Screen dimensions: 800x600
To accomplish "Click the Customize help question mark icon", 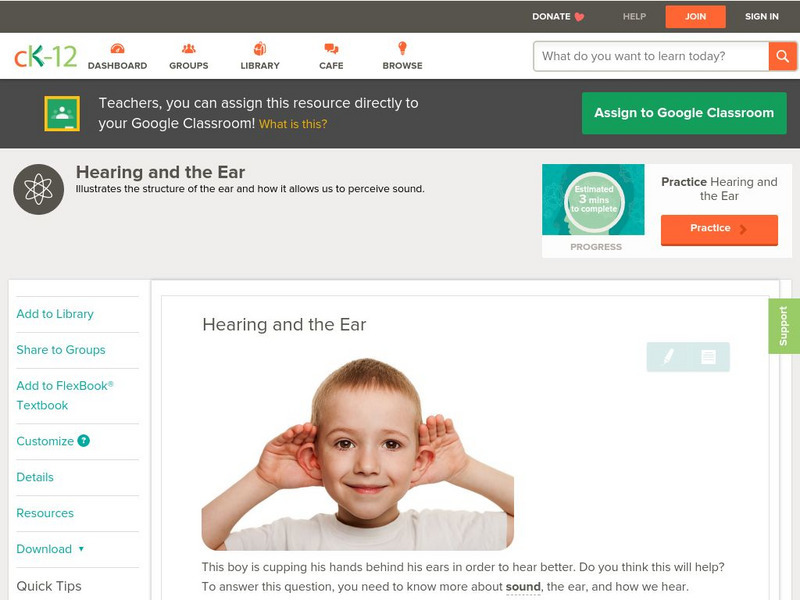I will tap(84, 441).
